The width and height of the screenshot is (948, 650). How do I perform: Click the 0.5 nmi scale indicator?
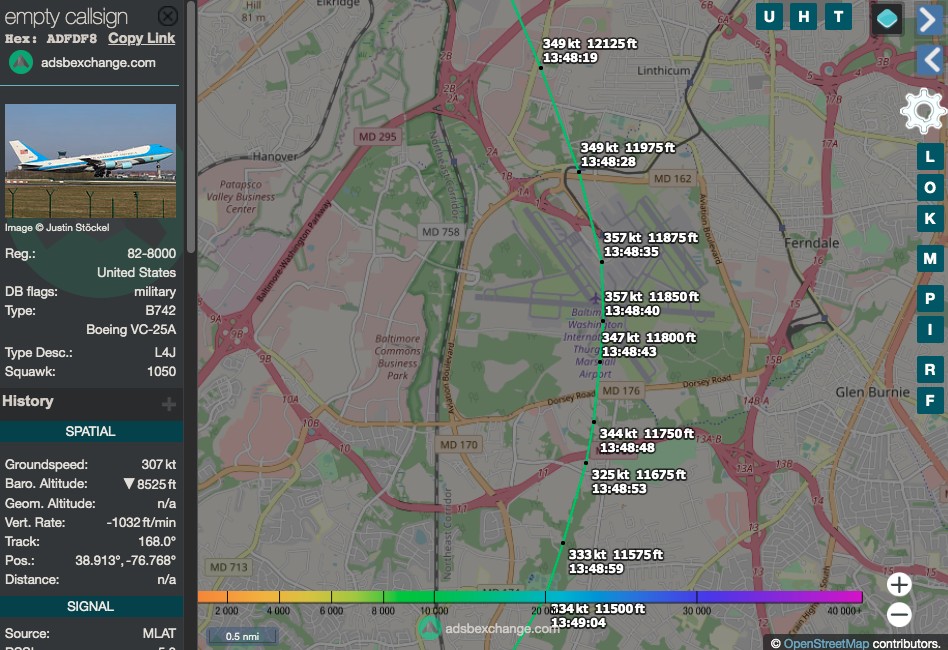coord(242,635)
